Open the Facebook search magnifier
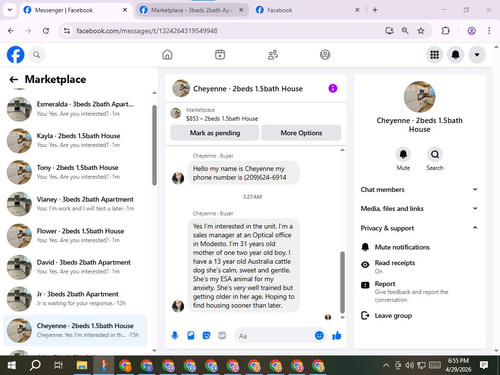 [37, 55]
